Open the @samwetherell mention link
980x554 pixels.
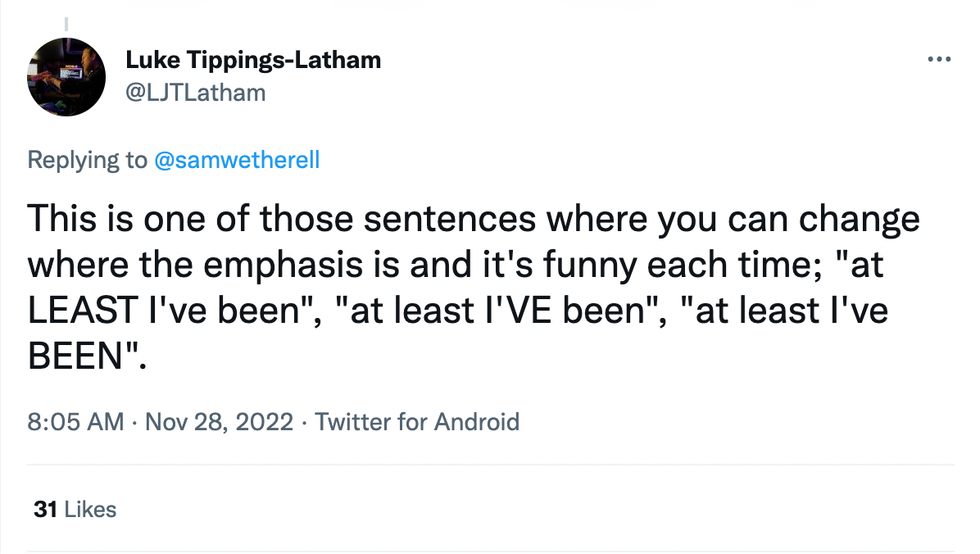pos(237,160)
